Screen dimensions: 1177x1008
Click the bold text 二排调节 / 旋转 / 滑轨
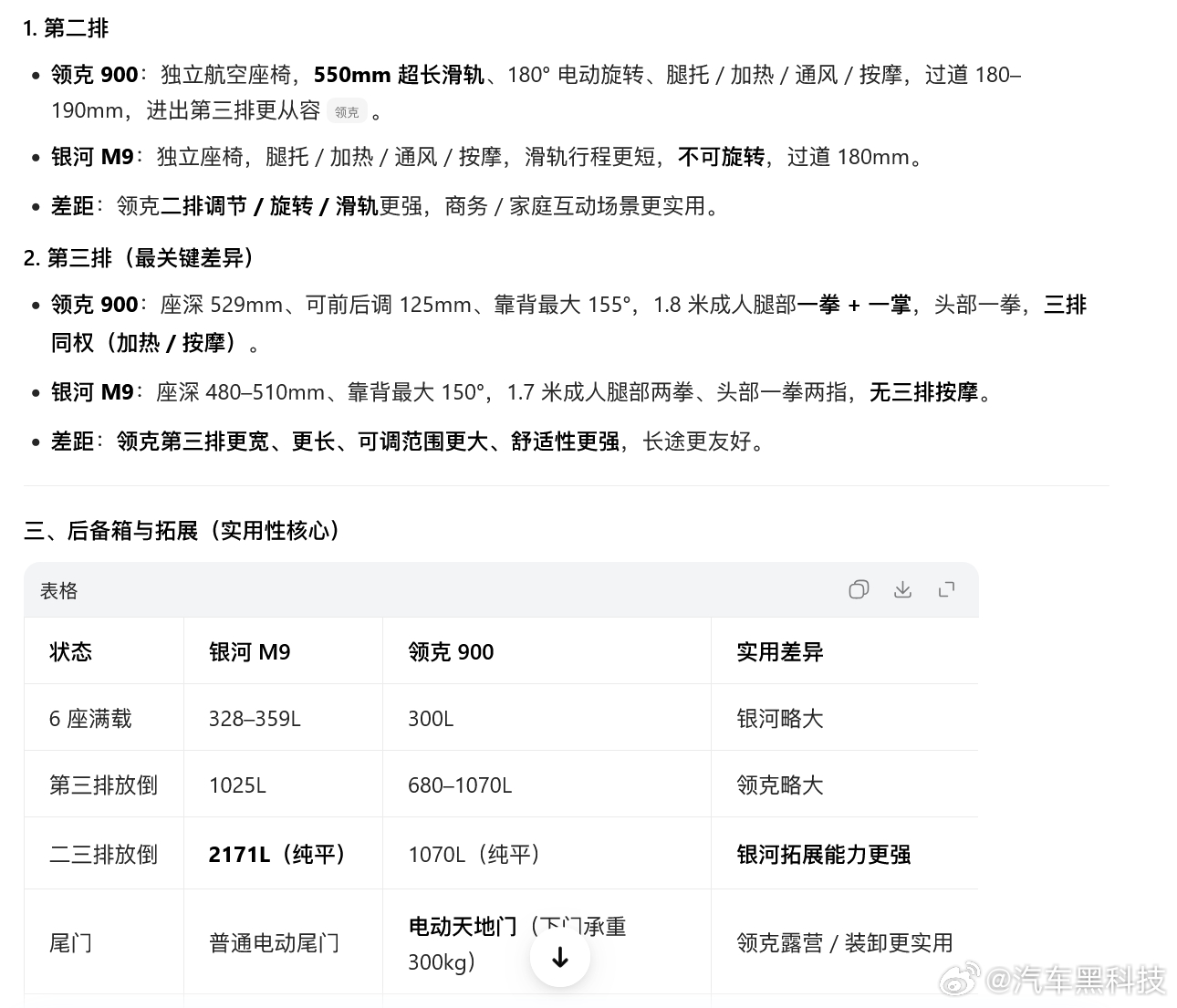tap(269, 206)
